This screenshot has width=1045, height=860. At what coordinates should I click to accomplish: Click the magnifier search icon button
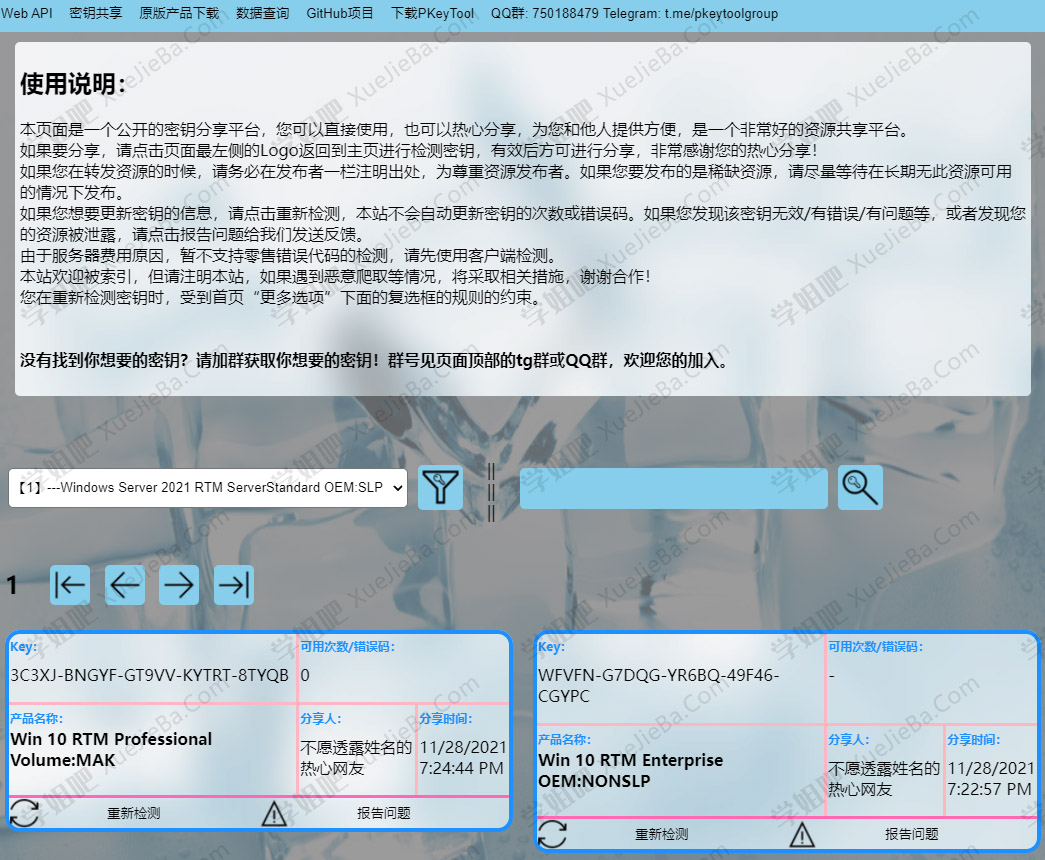point(860,487)
